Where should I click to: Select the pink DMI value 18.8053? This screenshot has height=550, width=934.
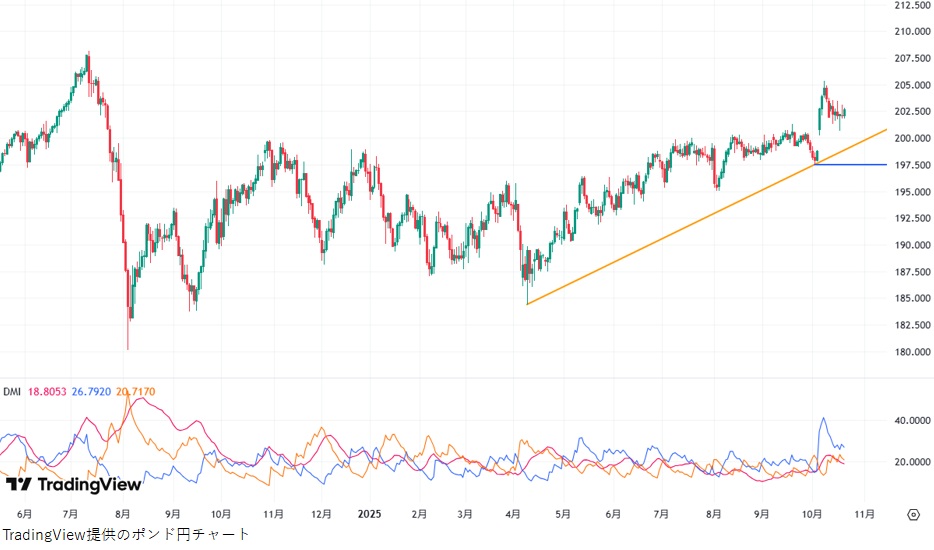48,392
